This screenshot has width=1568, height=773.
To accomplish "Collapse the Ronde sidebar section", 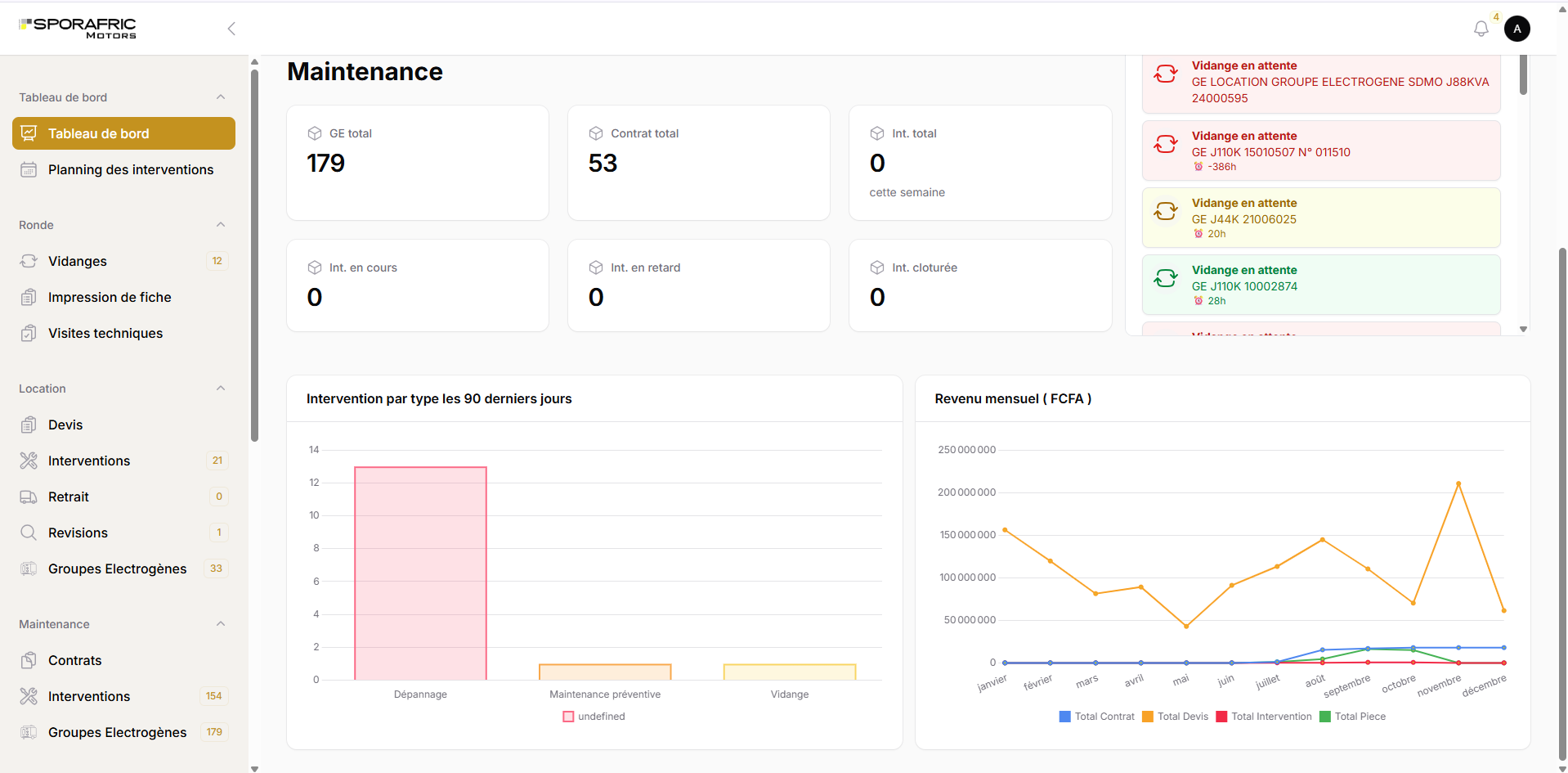I will point(221,225).
